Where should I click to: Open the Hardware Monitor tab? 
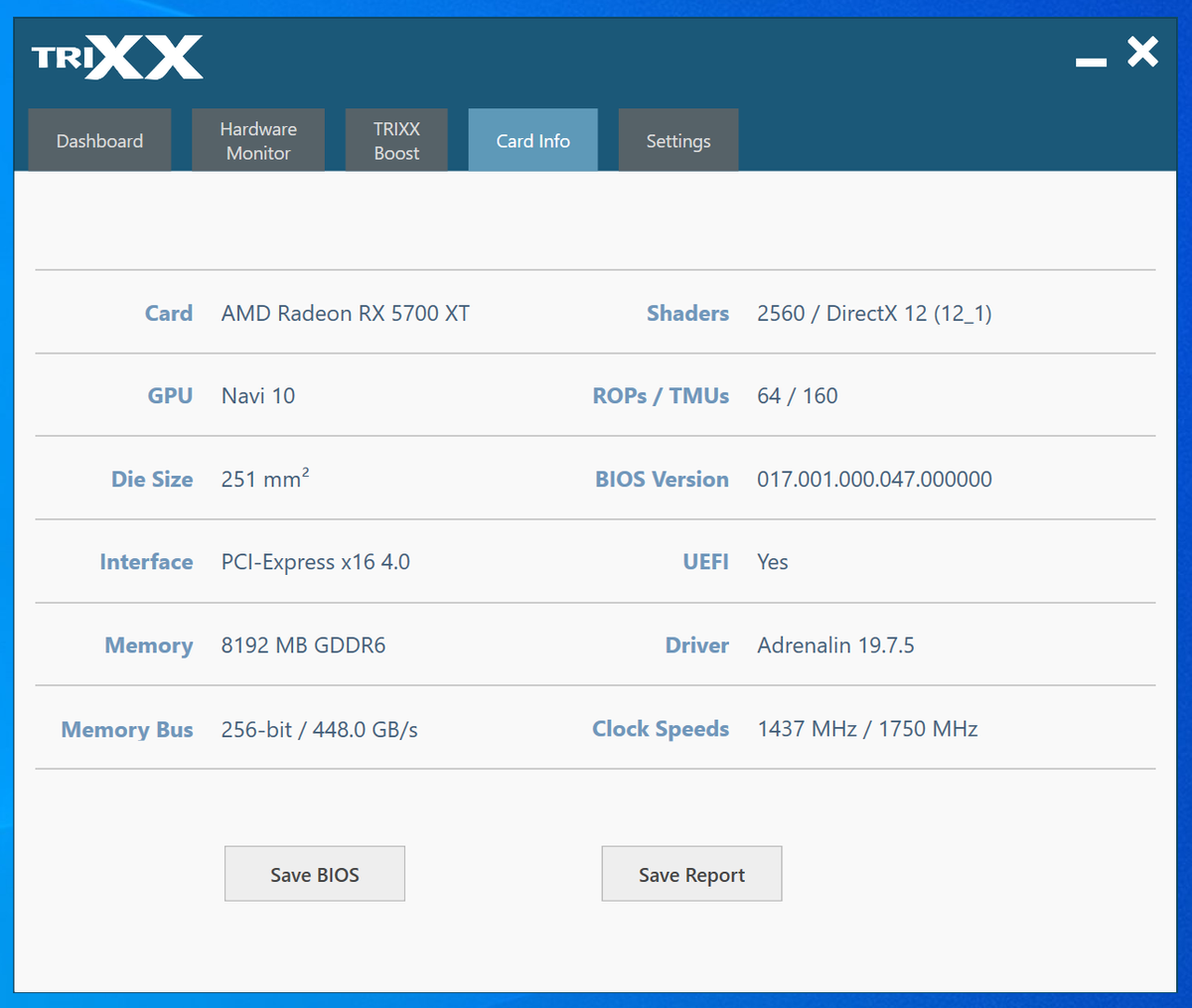click(x=257, y=140)
